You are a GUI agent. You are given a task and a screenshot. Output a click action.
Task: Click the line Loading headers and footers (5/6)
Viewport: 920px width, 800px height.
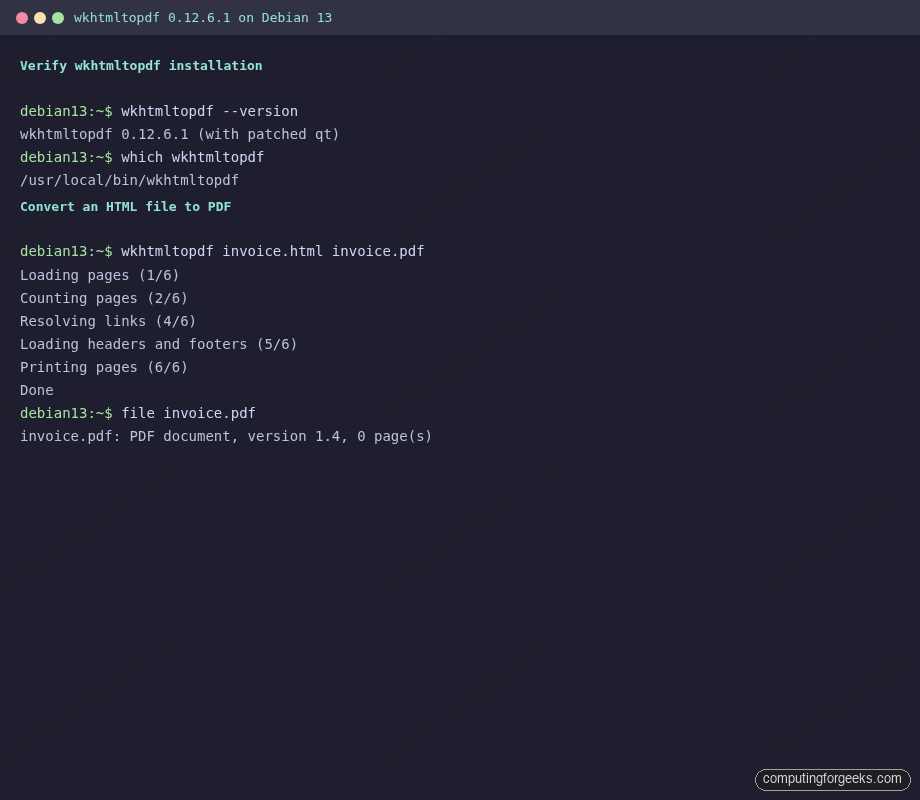pos(158,343)
